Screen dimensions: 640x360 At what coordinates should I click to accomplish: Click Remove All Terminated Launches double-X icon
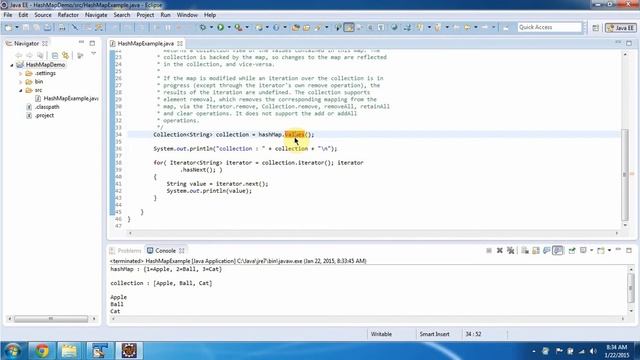tap(510, 250)
